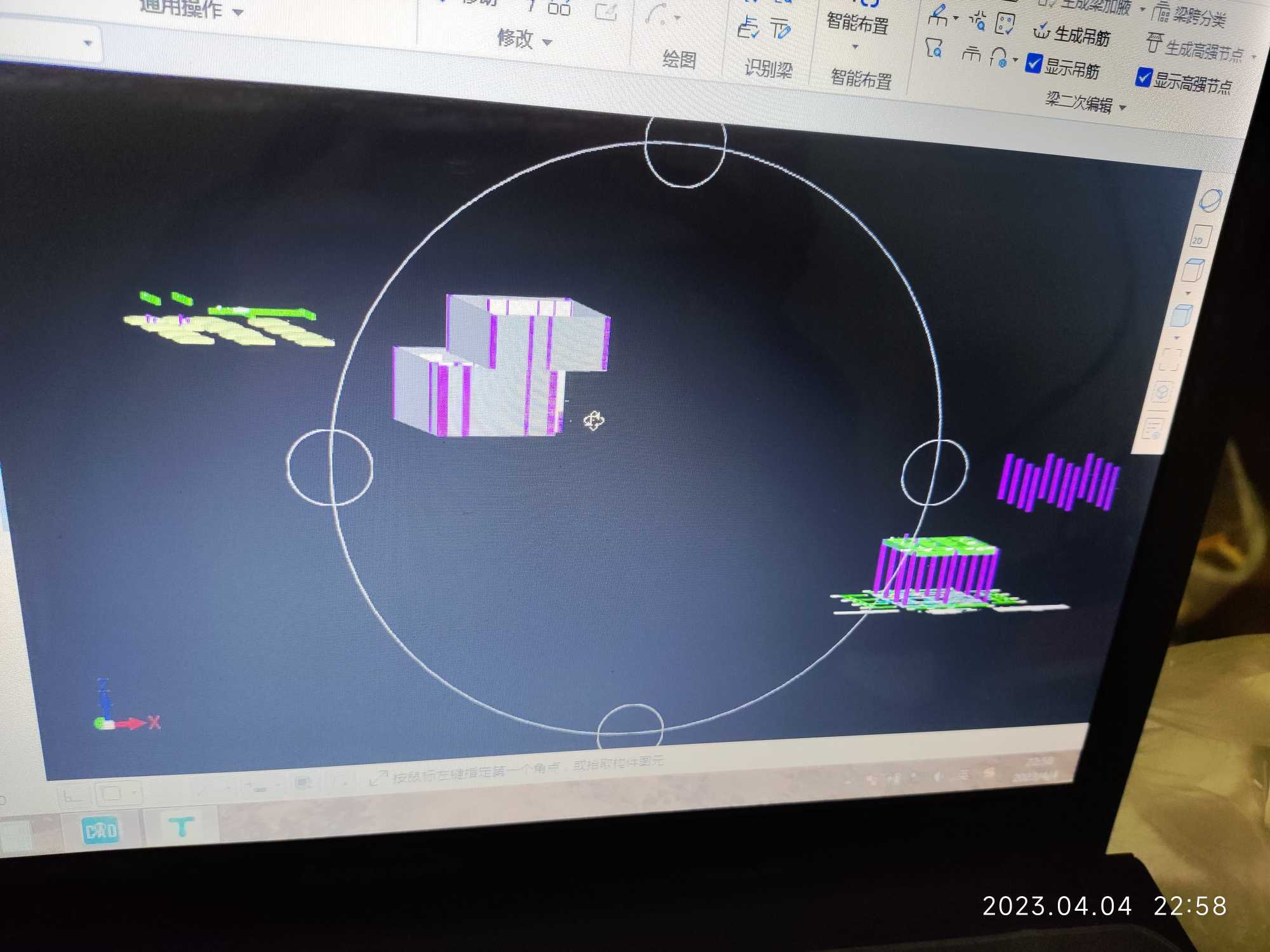This screenshot has width=1270, height=952.
Task: Click the property sheet icon at toolbar bottom
Action: pyautogui.click(x=1153, y=428)
